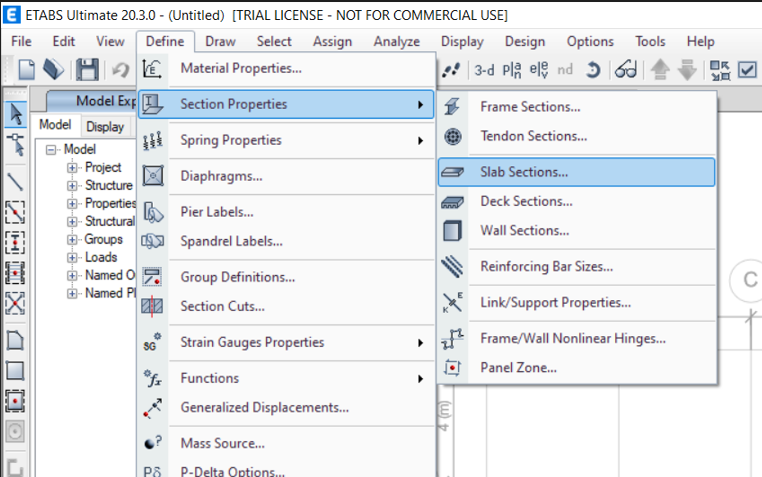Viewport: 762px width, 477px height.
Task: Collapse the Model root tree node
Action: 51,150
